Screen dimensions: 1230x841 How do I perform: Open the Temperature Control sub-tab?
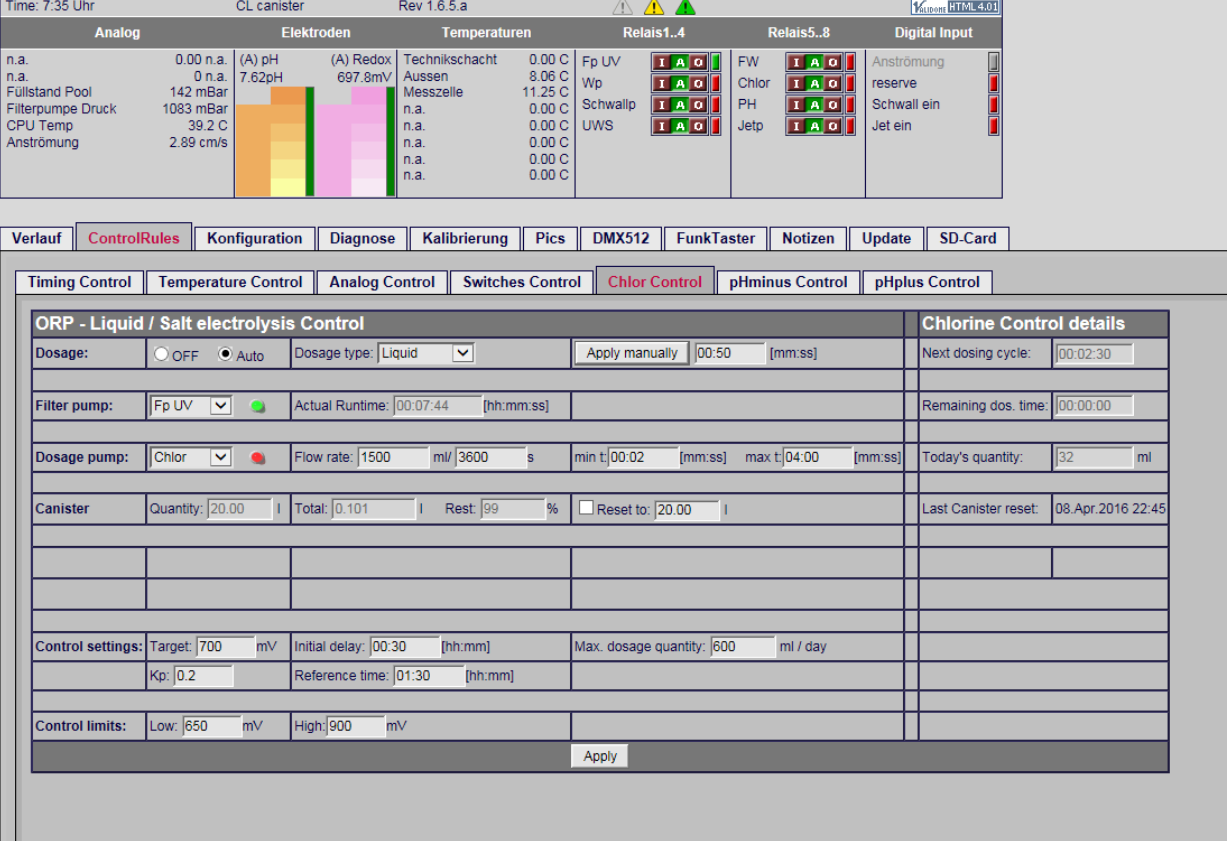(x=230, y=282)
